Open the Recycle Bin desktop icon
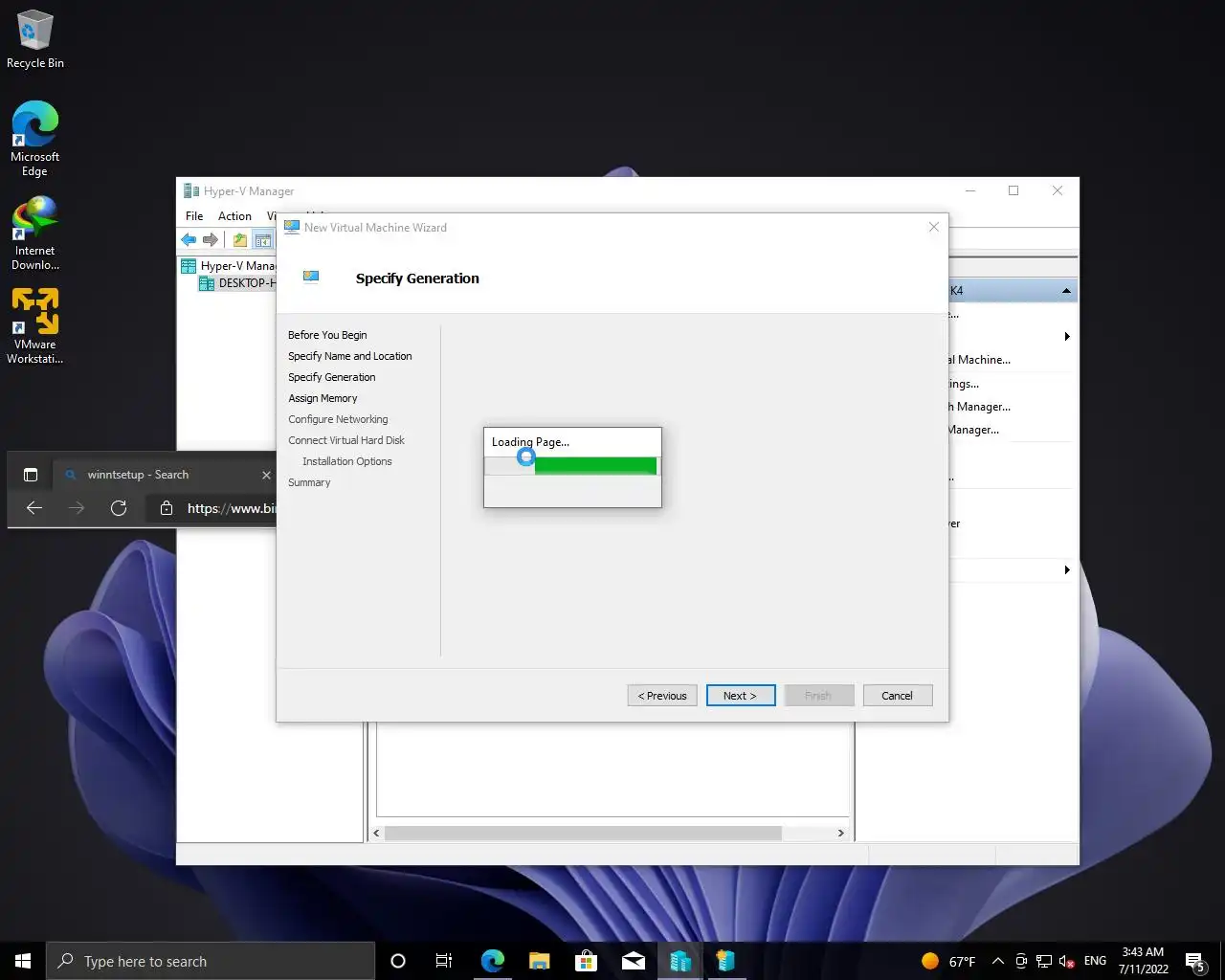Viewport: 1225px width, 980px height. click(35, 40)
